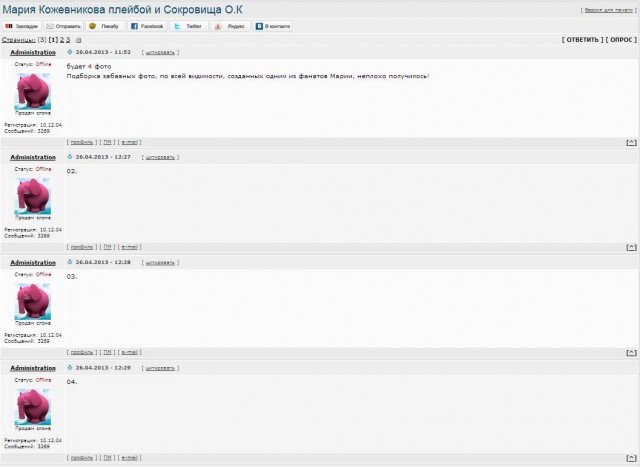Screen dimensions: 640x467
Task: Click the Закладки bookmark share button
Action: click(21, 26)
